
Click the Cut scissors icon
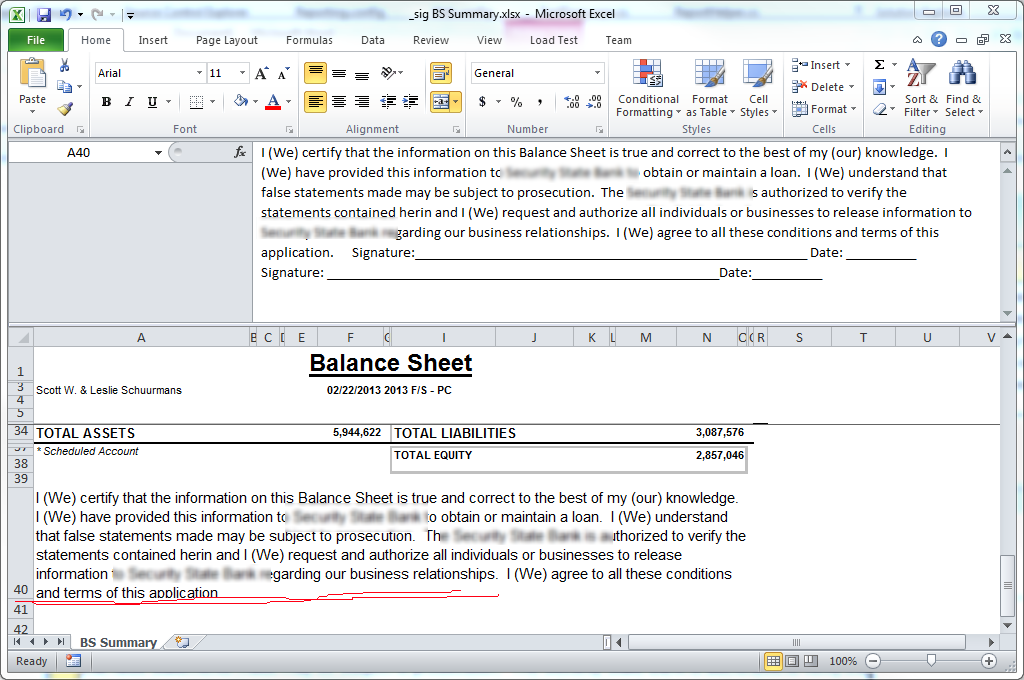pyautogui.click(x=64, y=65)
